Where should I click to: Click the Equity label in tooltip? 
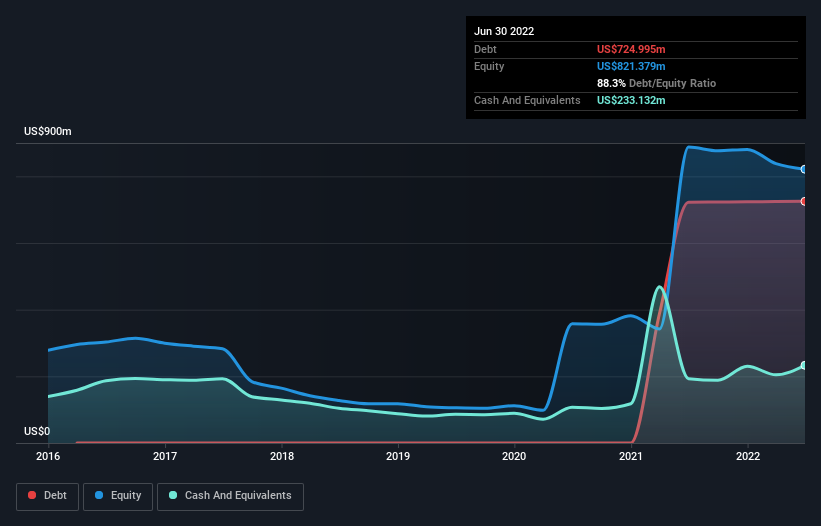(489, 66)
